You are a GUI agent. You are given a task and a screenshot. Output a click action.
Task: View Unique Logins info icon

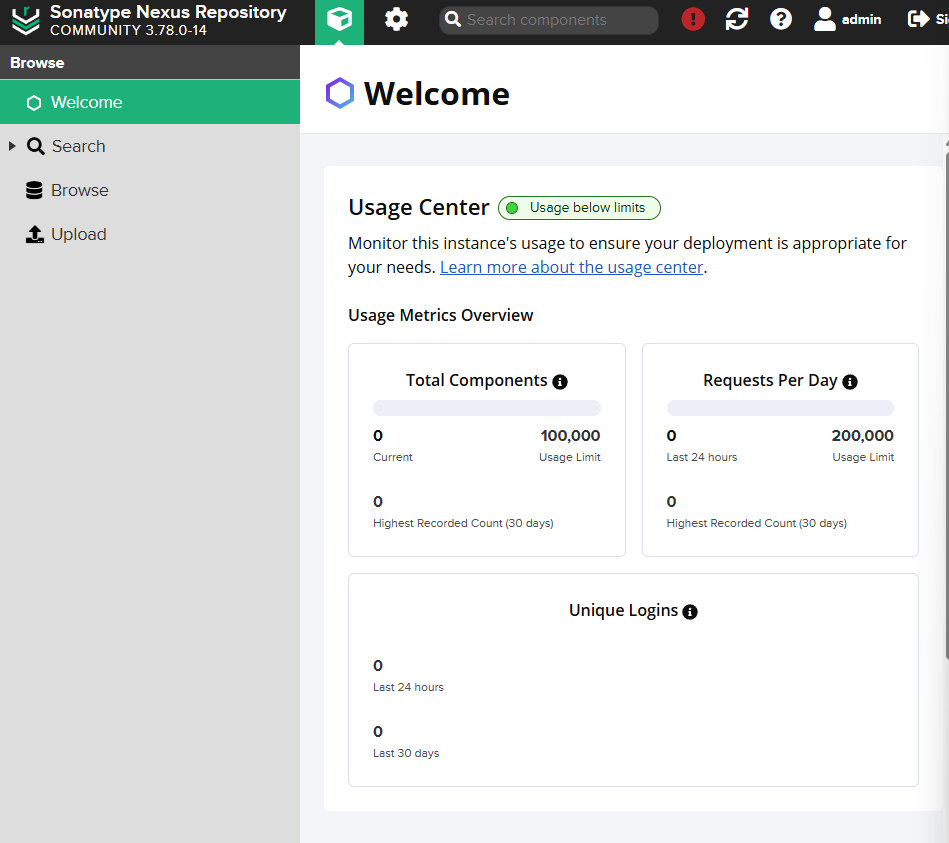tap(690, 611)
